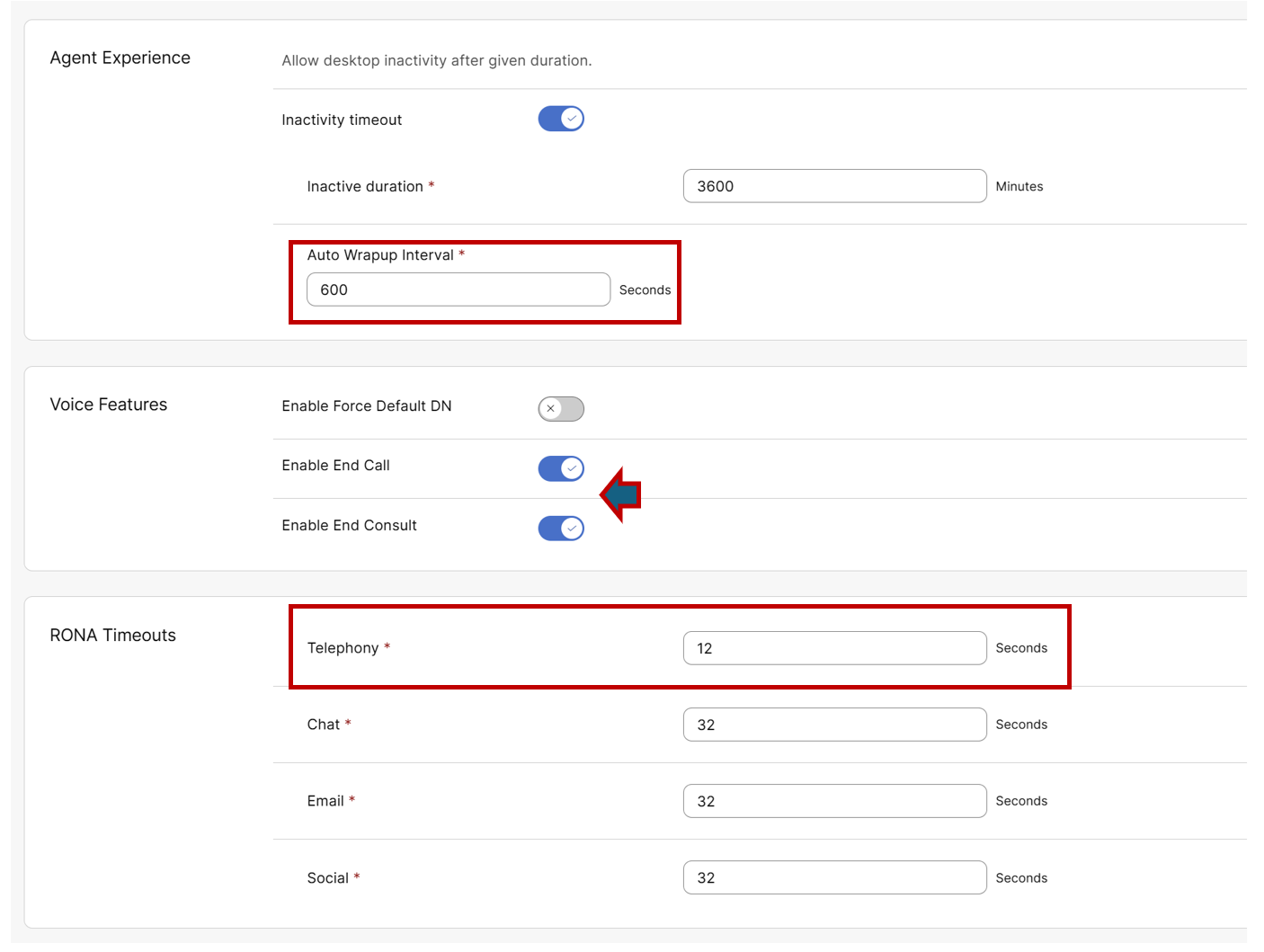
Task: Turn off the Inactivity timeout toggle
Action: (561, 119)
